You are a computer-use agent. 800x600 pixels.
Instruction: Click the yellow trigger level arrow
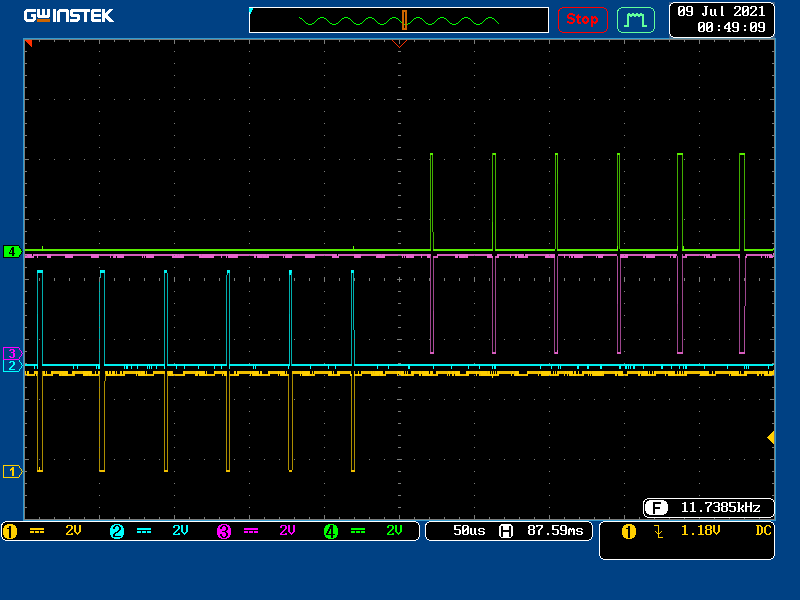click(x=770, y=437)
